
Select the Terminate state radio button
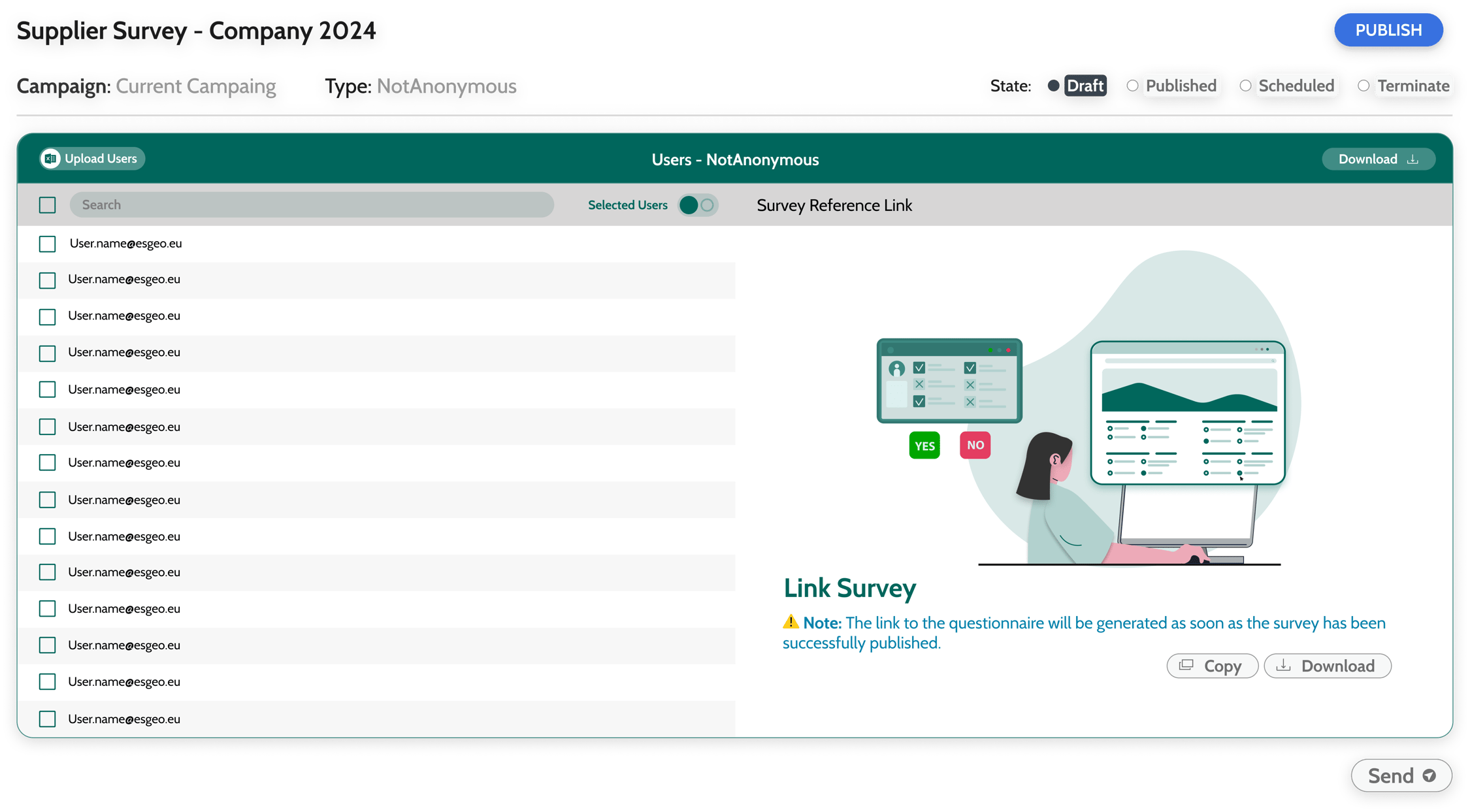point(1363,86)
